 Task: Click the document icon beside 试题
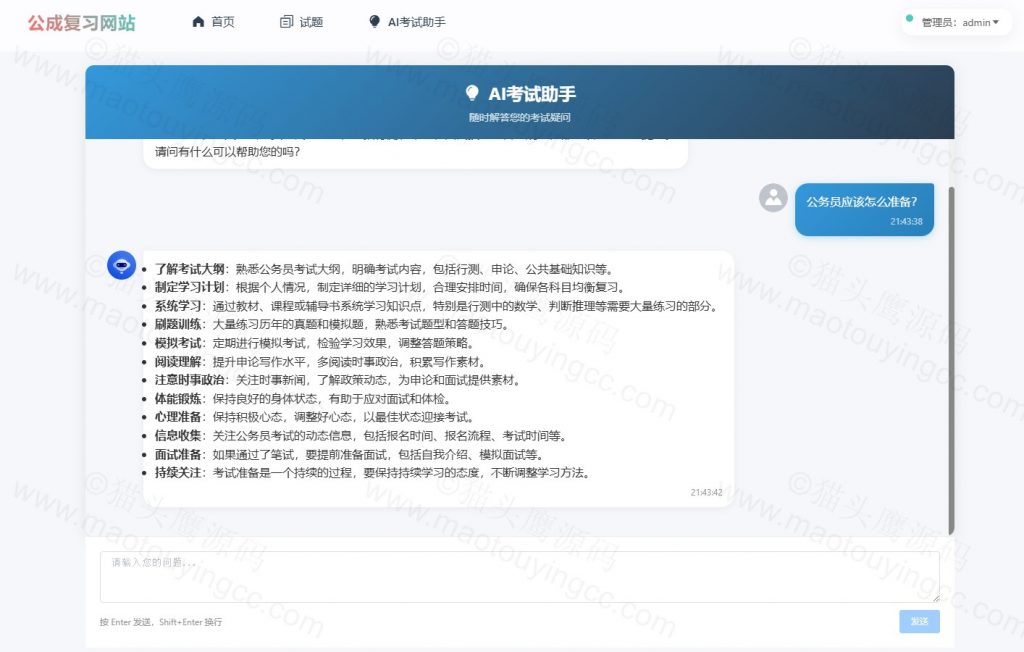(x=286, y=22)
